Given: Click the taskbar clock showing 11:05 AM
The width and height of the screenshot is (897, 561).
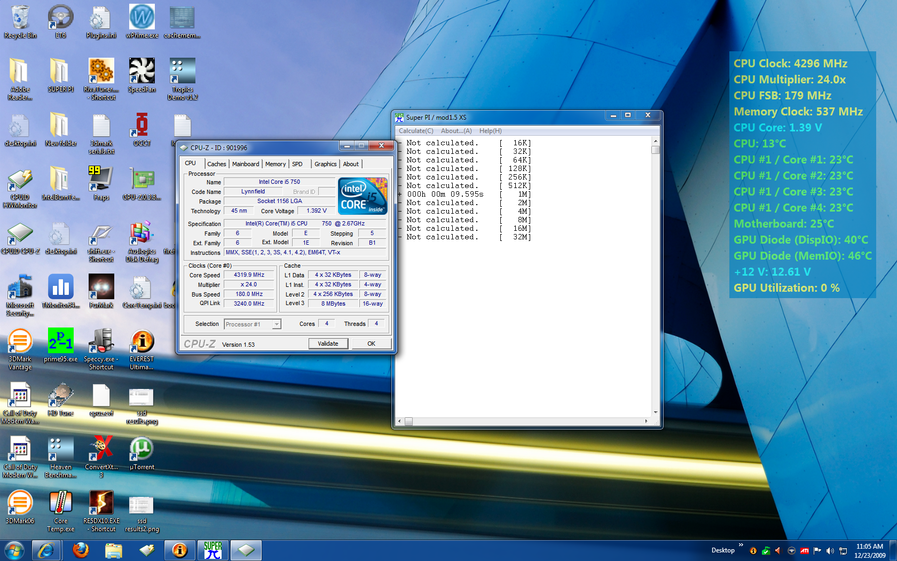Looking at the screenshot, I should pyautogui.click(x=870, y=551).
